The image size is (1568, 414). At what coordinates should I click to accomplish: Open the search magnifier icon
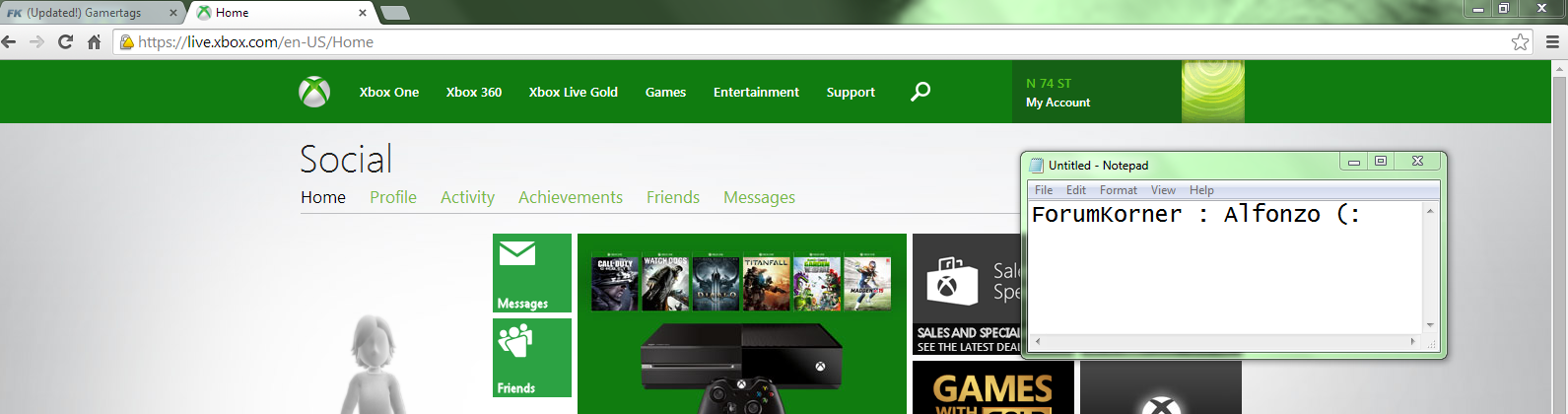click(x=920, y=92)
